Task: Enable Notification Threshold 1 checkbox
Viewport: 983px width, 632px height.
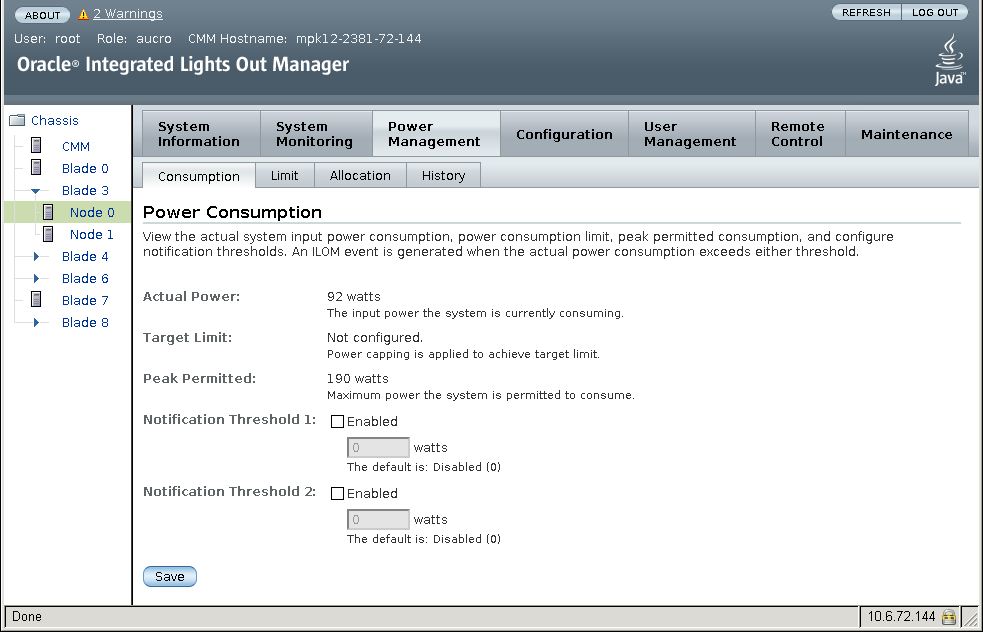Action: pos(337,421)
